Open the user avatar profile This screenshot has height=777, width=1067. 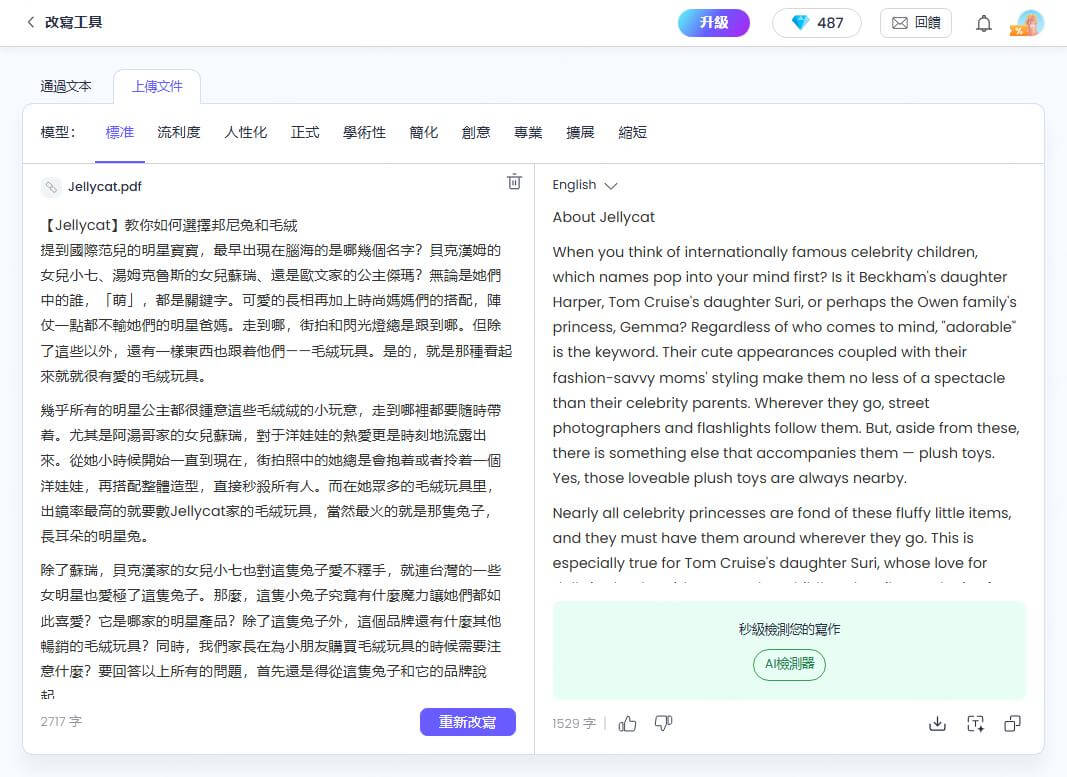(1029, 23)
